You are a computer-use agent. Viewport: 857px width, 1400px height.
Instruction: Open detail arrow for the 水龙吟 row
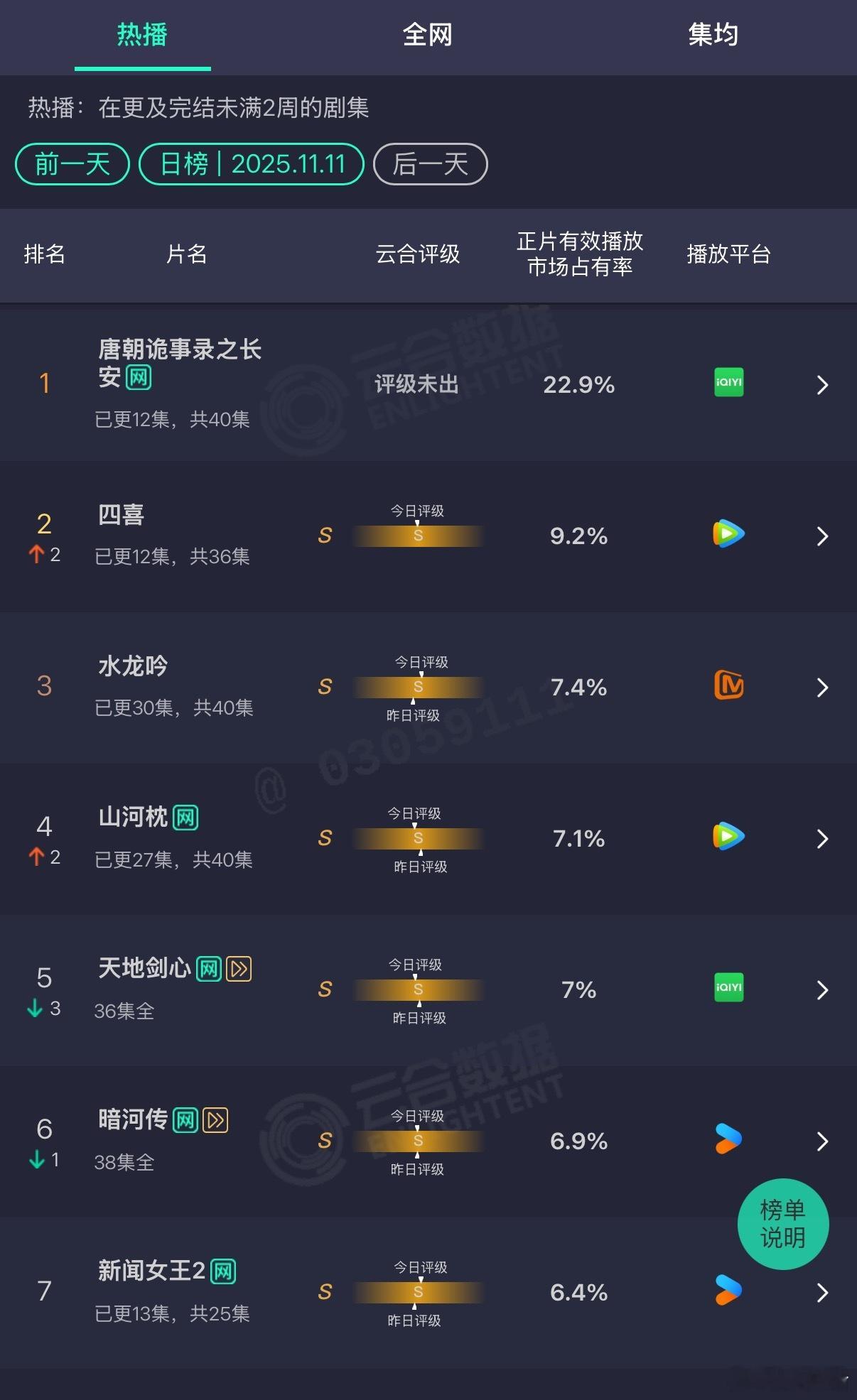822,688
